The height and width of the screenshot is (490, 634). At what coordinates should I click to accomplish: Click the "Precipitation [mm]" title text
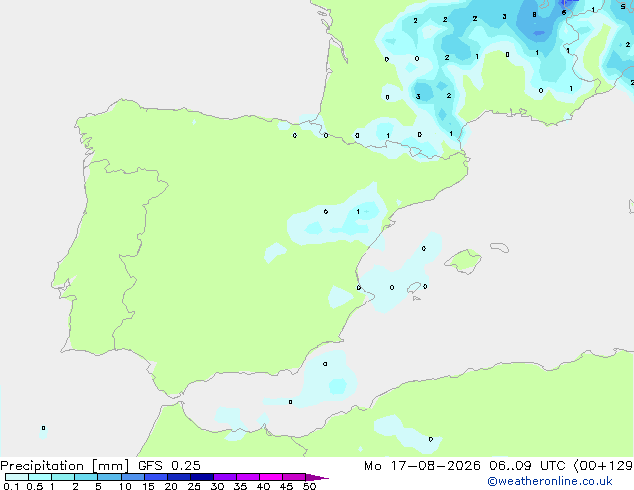point(65,466)
